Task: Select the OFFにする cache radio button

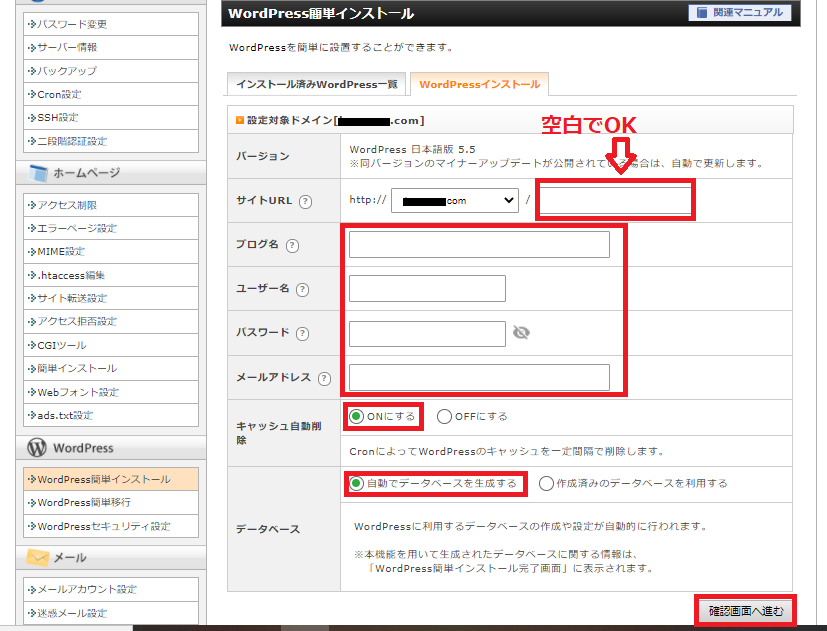Action: [x=444, y=417]
